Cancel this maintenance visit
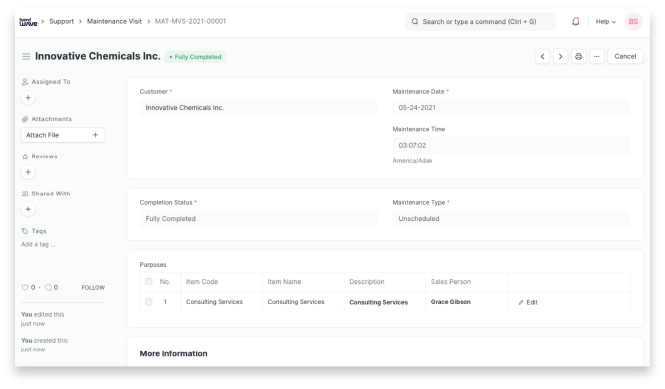The image size is (665, 389). pos(625,56)
